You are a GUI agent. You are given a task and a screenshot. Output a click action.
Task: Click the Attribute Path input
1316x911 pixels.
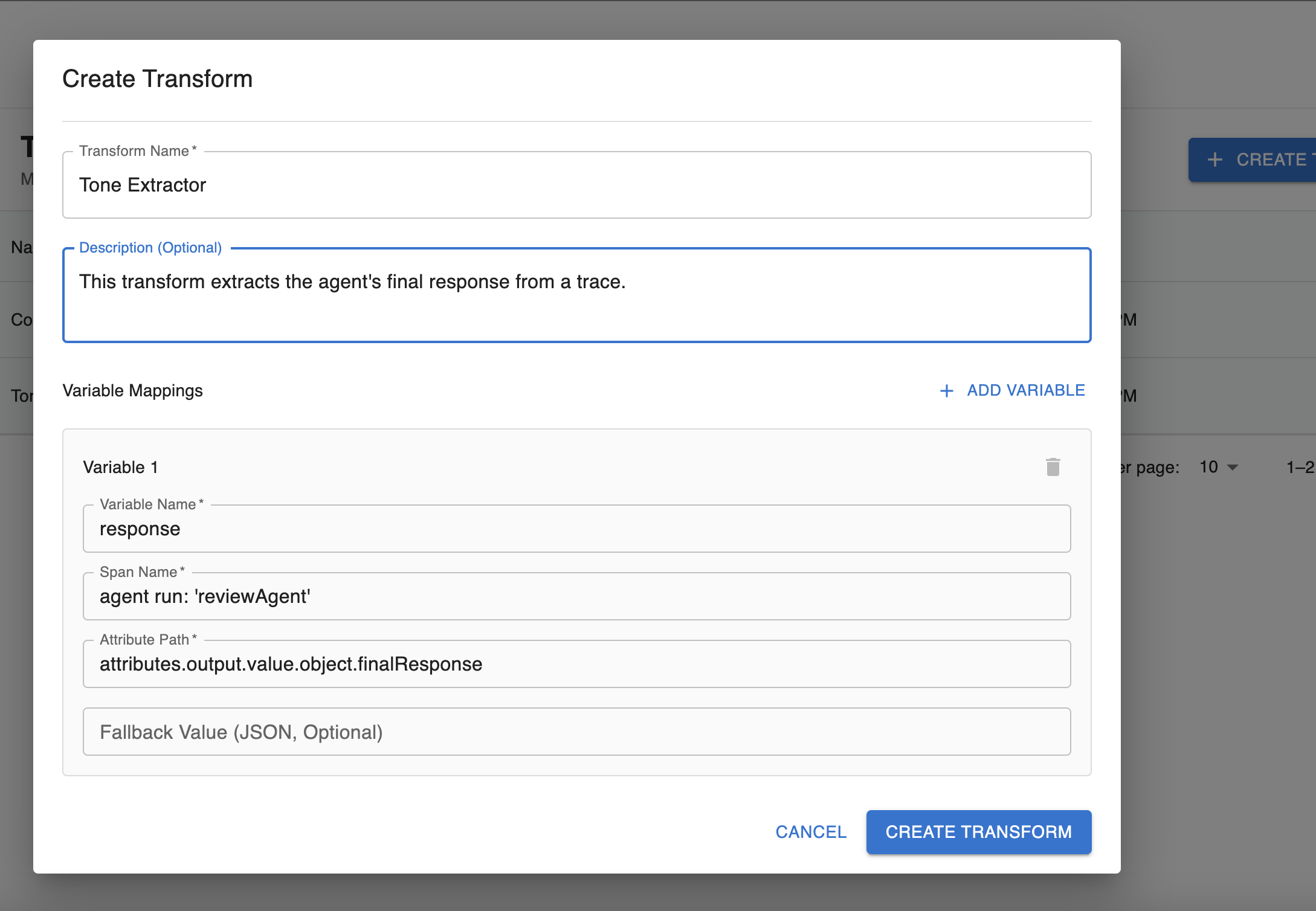pyautogui.click(x=576, y=665)
